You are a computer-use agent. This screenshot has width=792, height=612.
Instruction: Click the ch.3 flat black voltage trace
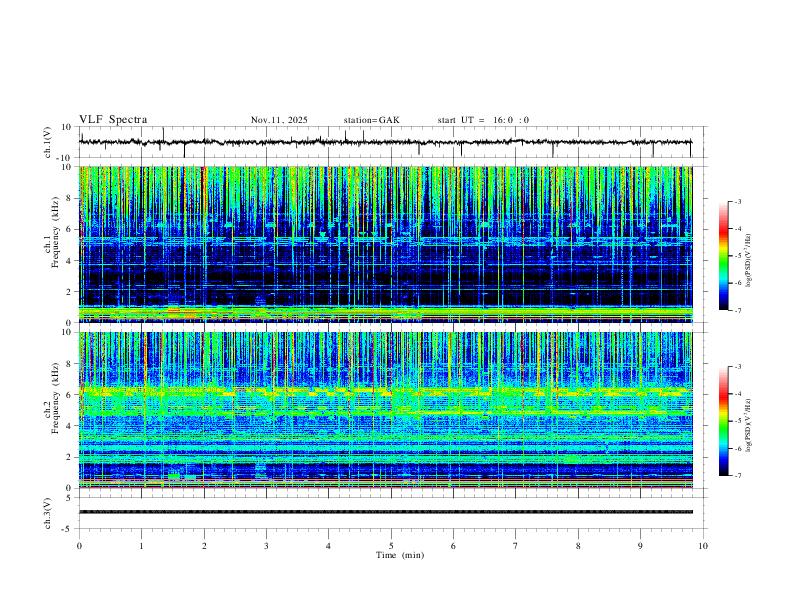click(386, 512)
